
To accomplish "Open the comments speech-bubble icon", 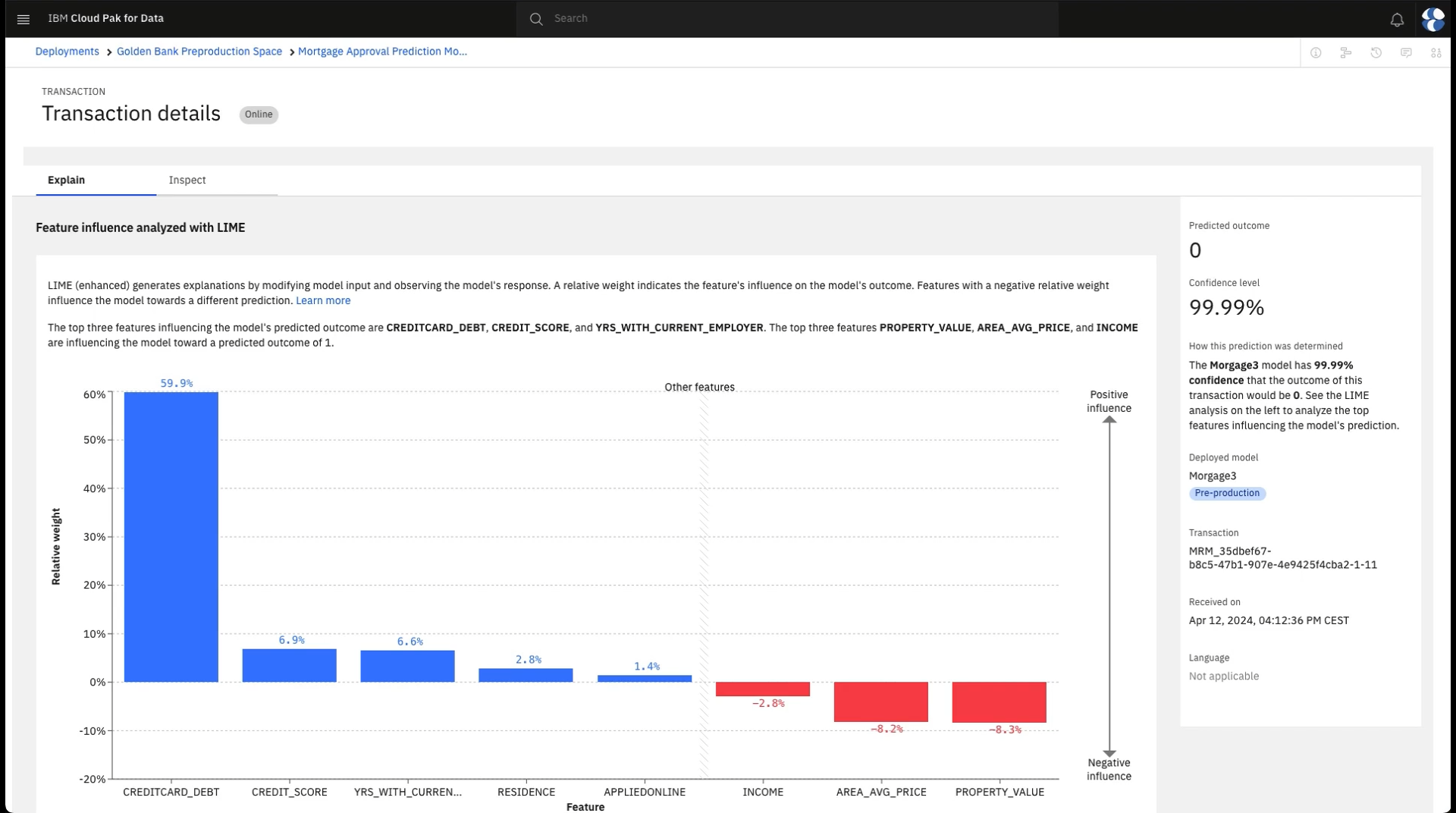I will point(1407,52).
